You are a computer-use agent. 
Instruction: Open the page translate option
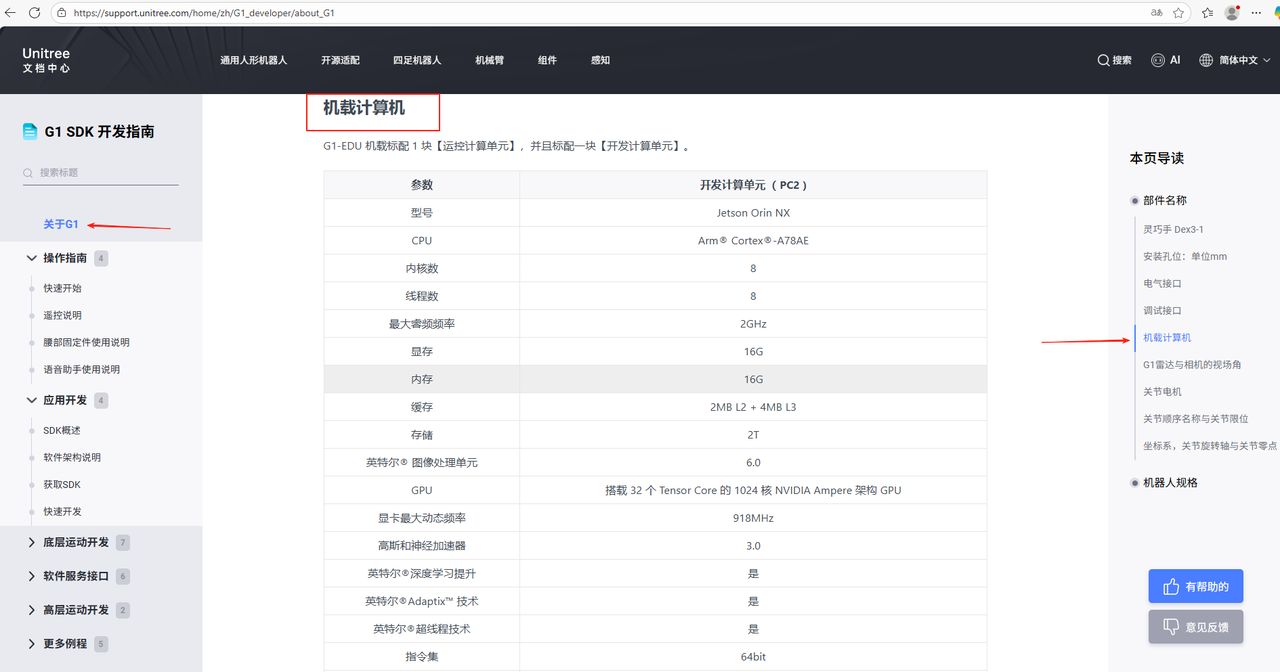1156,13
